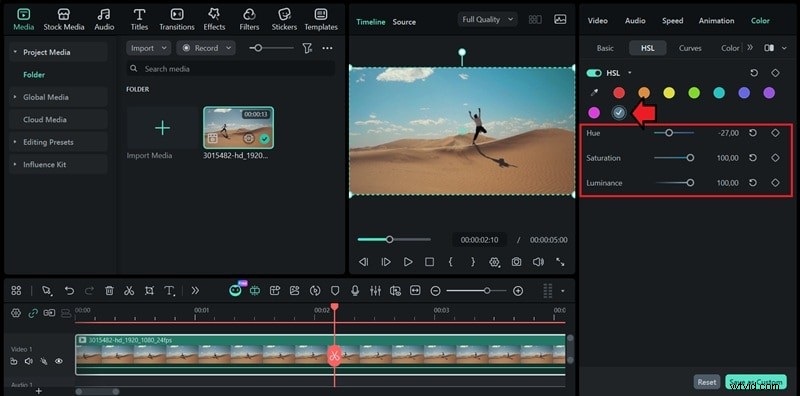Play the preview video
The width and height of the screenshot is (800, 396).
coord(408,262)
